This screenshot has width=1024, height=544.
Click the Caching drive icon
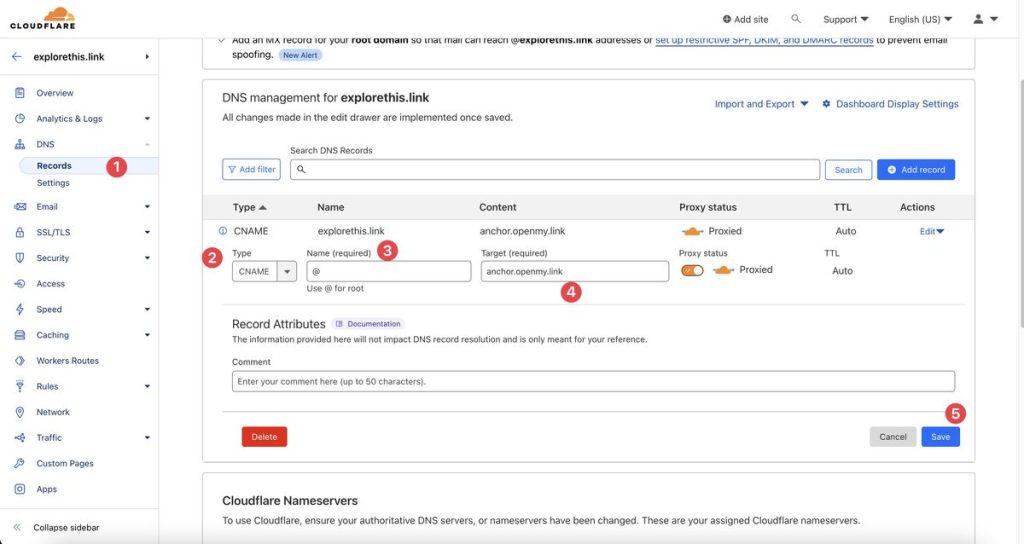20,335
